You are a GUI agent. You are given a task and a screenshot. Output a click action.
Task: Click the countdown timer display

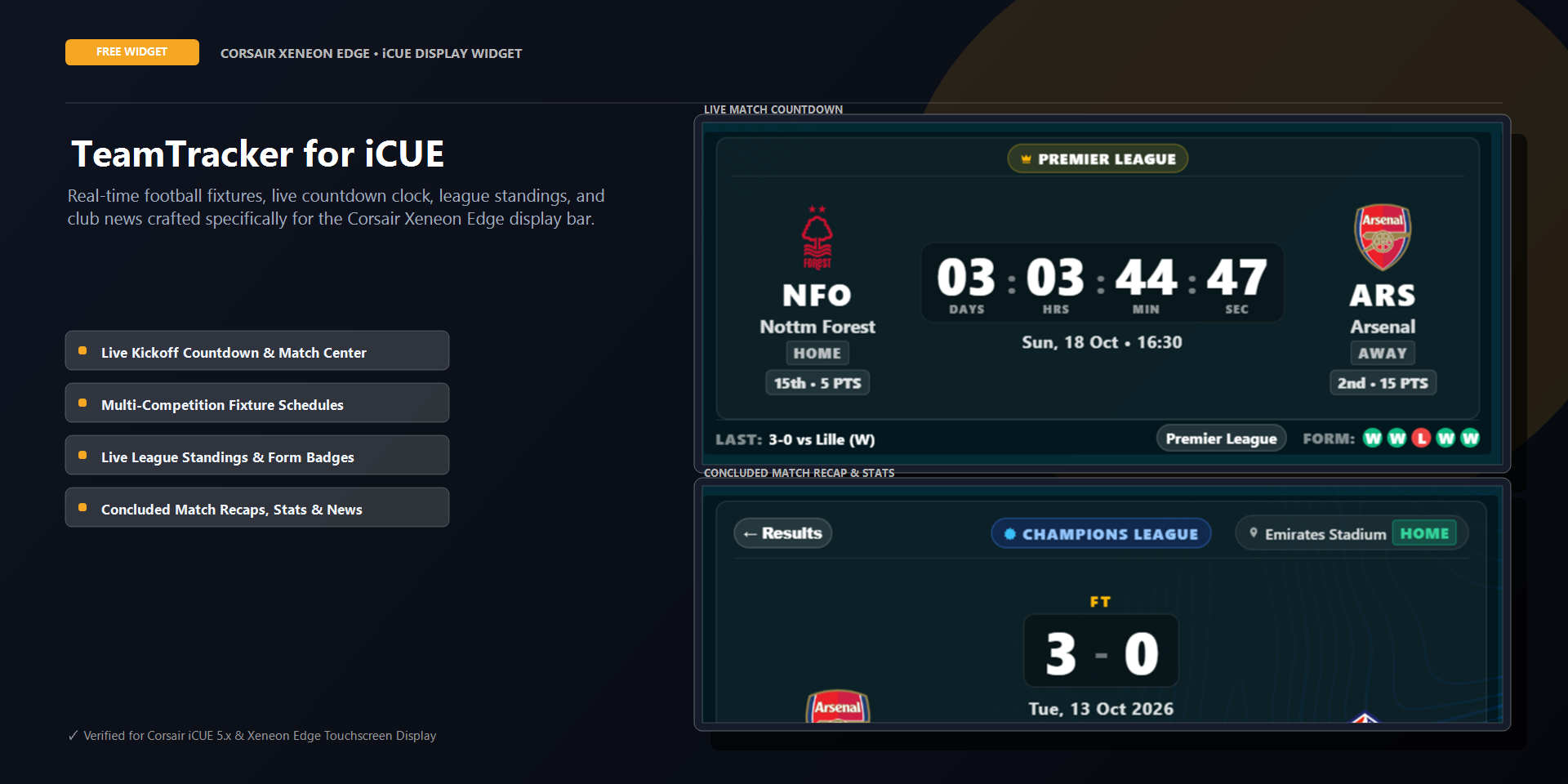coord(1102,283)
